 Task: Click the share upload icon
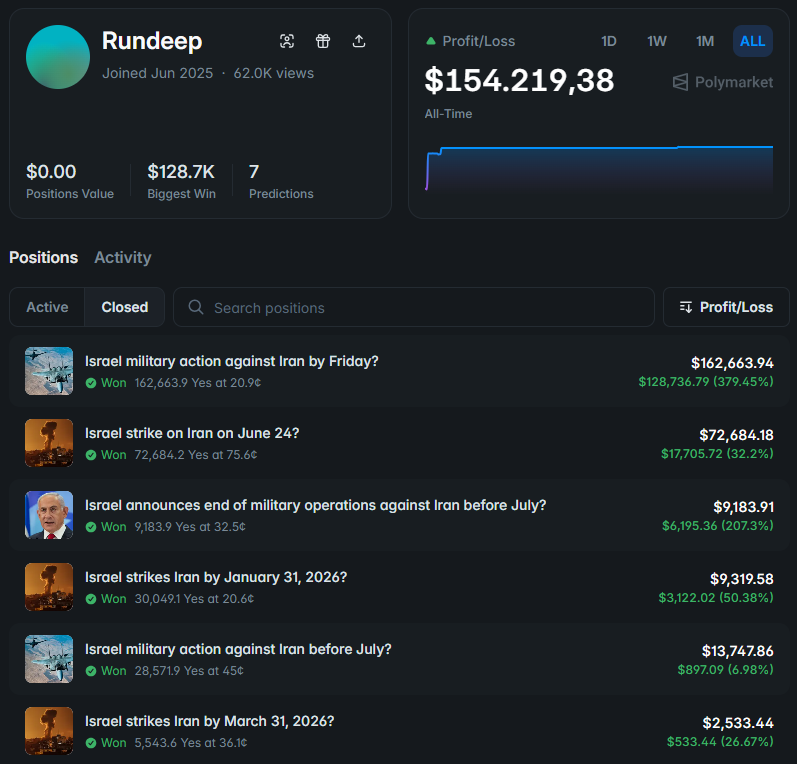(359, 41)
